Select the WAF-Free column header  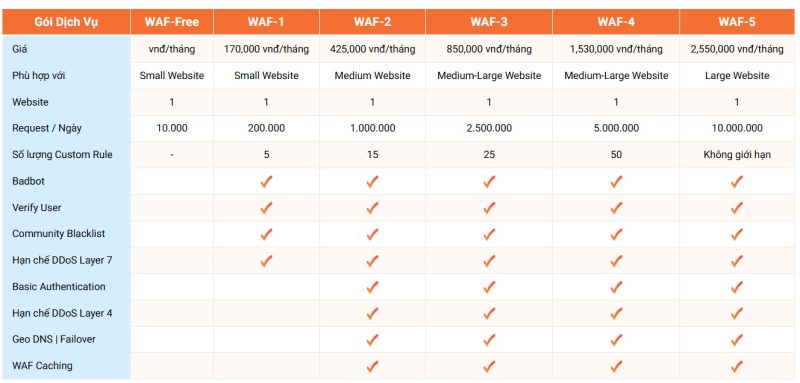click(172, 22)
